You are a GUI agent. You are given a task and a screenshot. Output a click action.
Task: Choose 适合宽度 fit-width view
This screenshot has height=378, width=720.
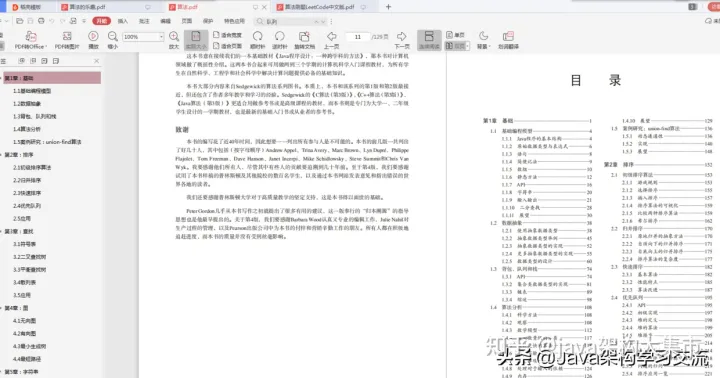coord(228,35)
